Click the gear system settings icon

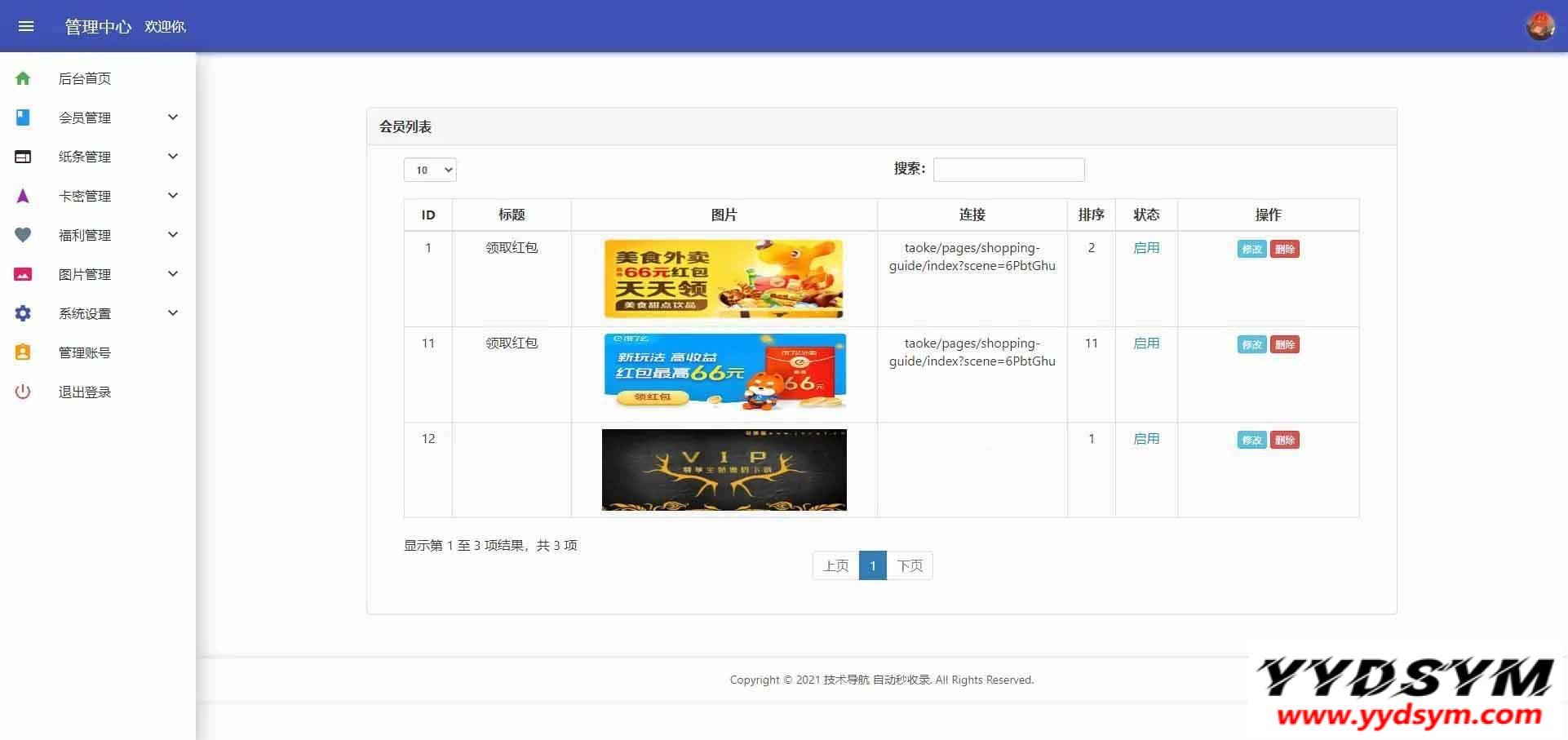[x=23, y=313]
